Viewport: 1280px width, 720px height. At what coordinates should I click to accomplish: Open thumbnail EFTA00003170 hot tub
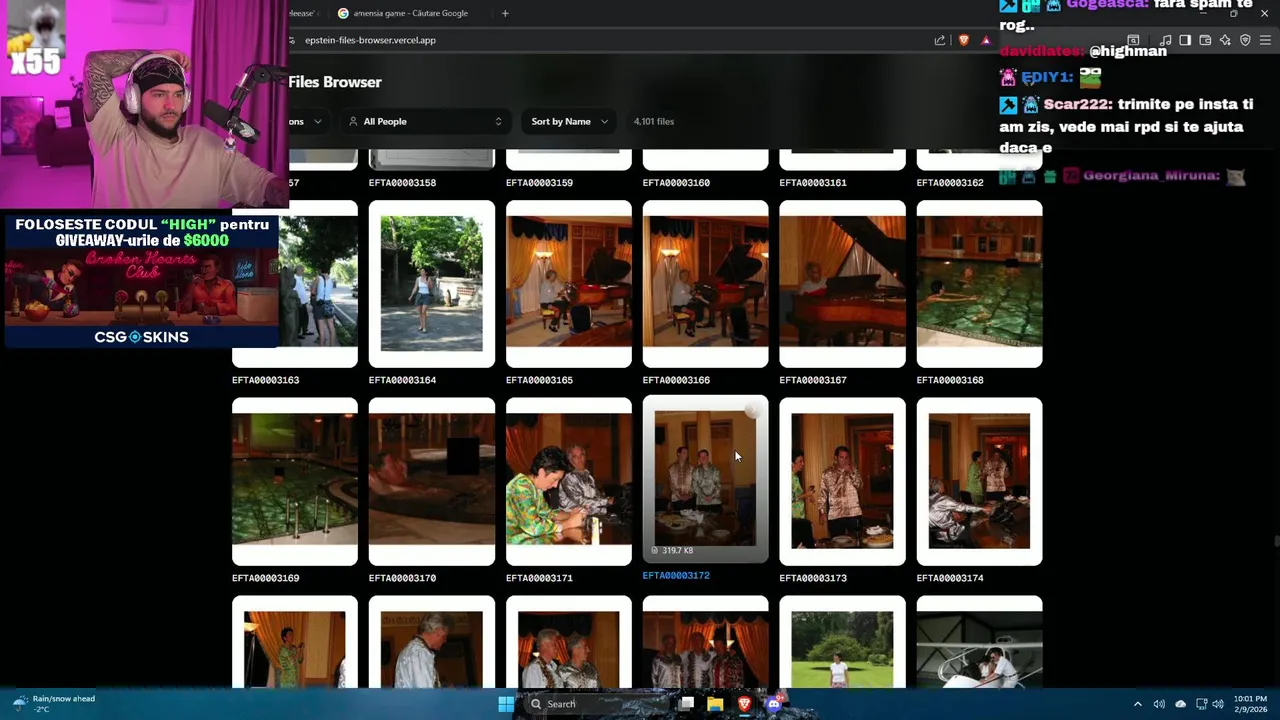[432, 482]
